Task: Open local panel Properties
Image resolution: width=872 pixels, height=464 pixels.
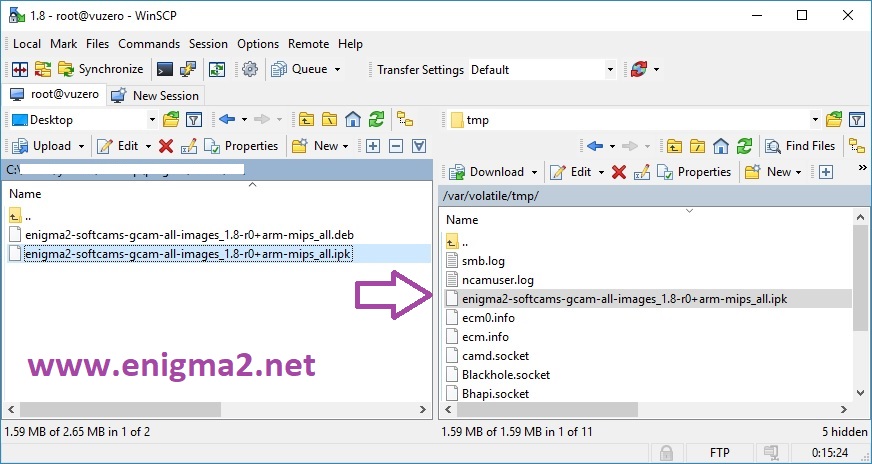Action: pyautogui.click(x=241, y=146)
